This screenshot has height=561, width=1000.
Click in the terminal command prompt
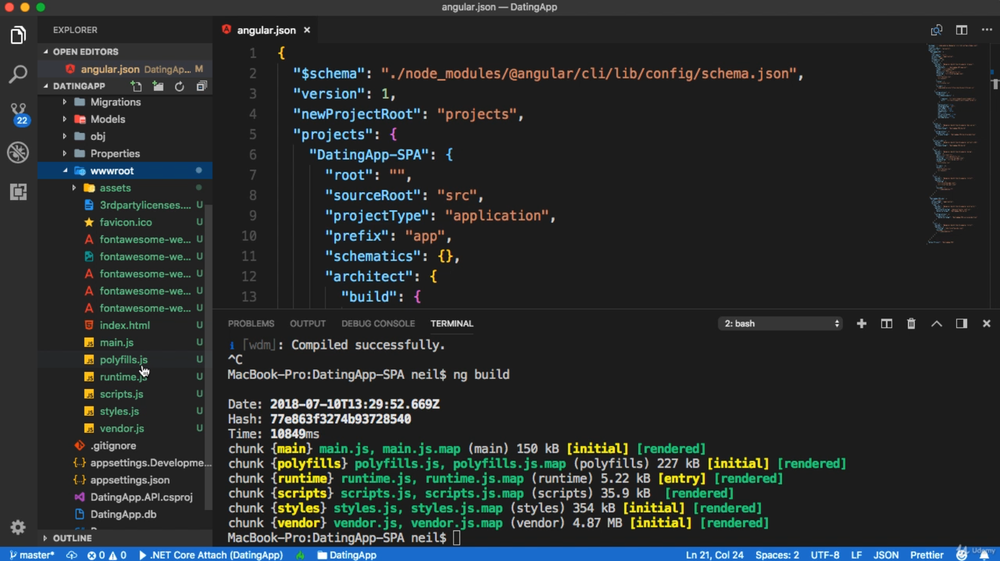coord(456,538)
